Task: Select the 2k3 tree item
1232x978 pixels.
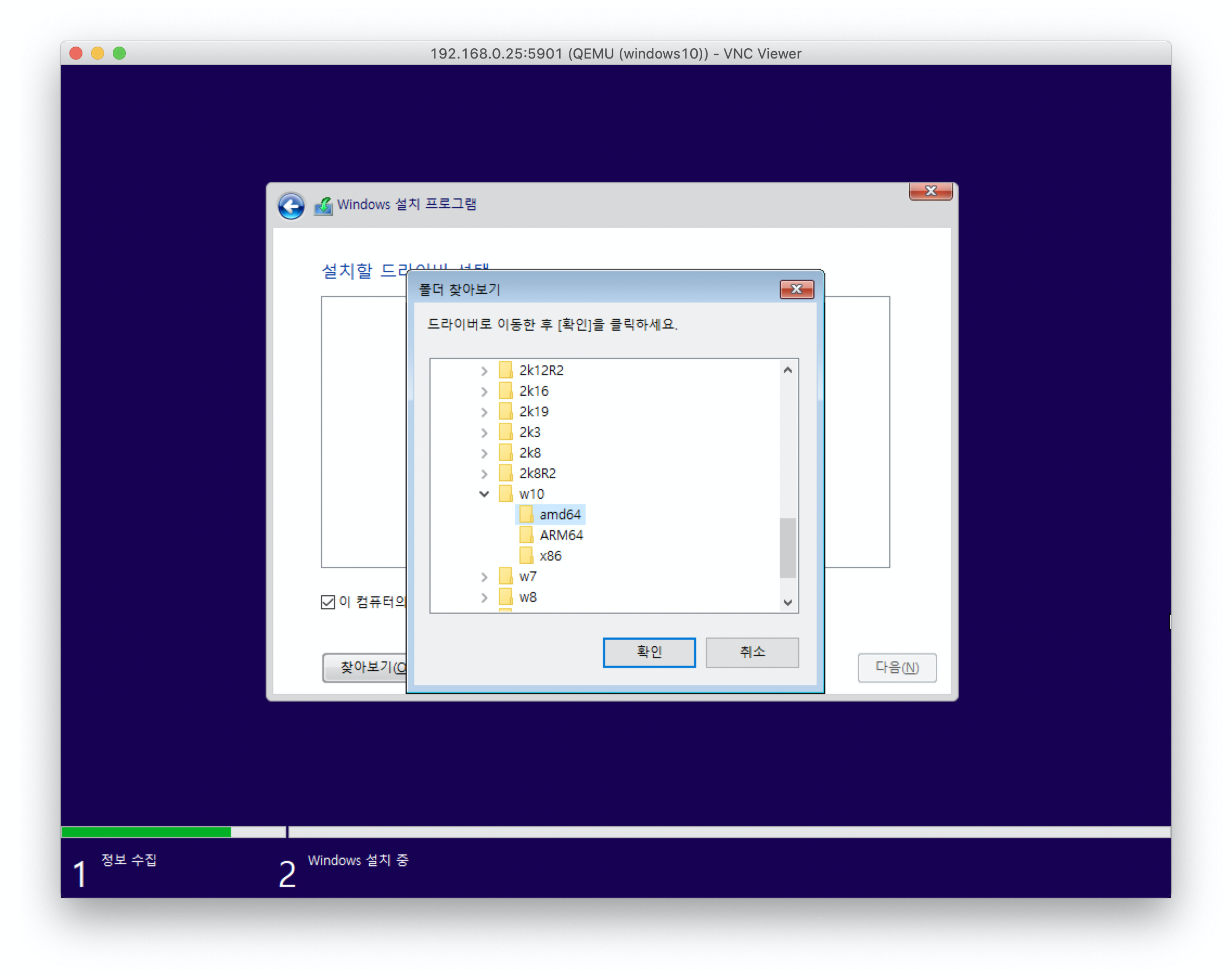Action: (x=529, y=432)
